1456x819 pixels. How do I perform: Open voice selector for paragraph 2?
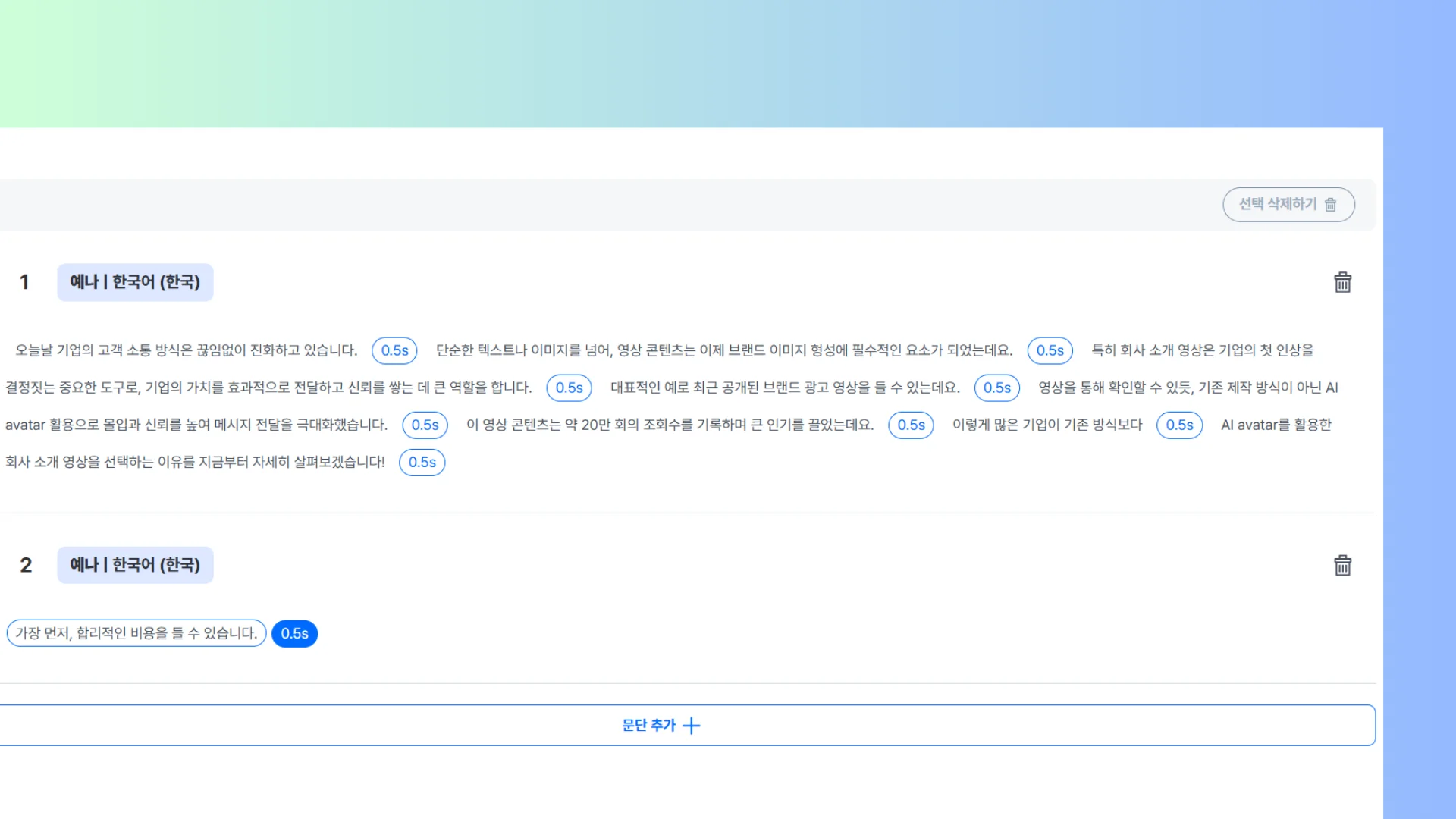[x=135, y=565]
